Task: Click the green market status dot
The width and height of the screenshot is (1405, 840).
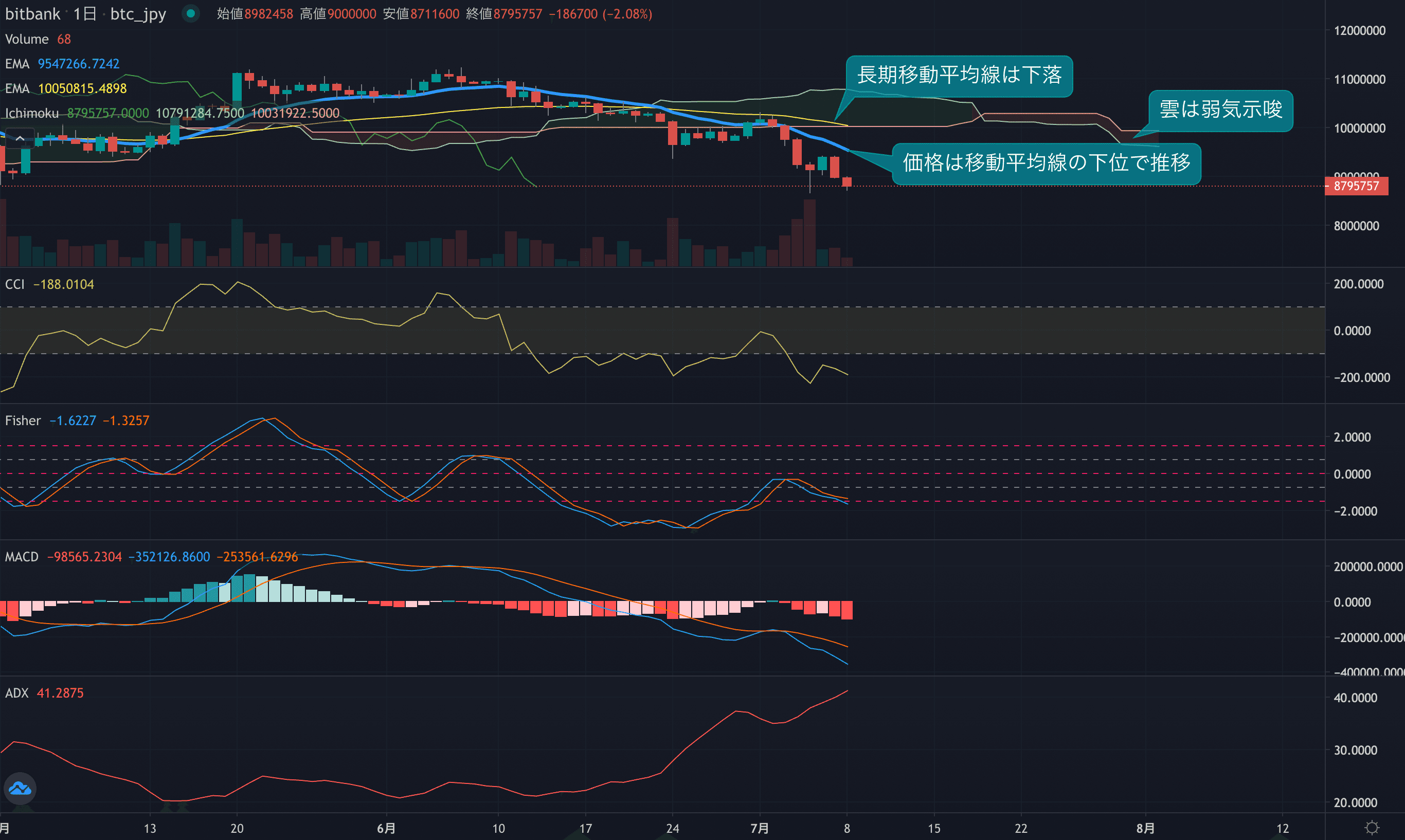Action: click(191, 13)
